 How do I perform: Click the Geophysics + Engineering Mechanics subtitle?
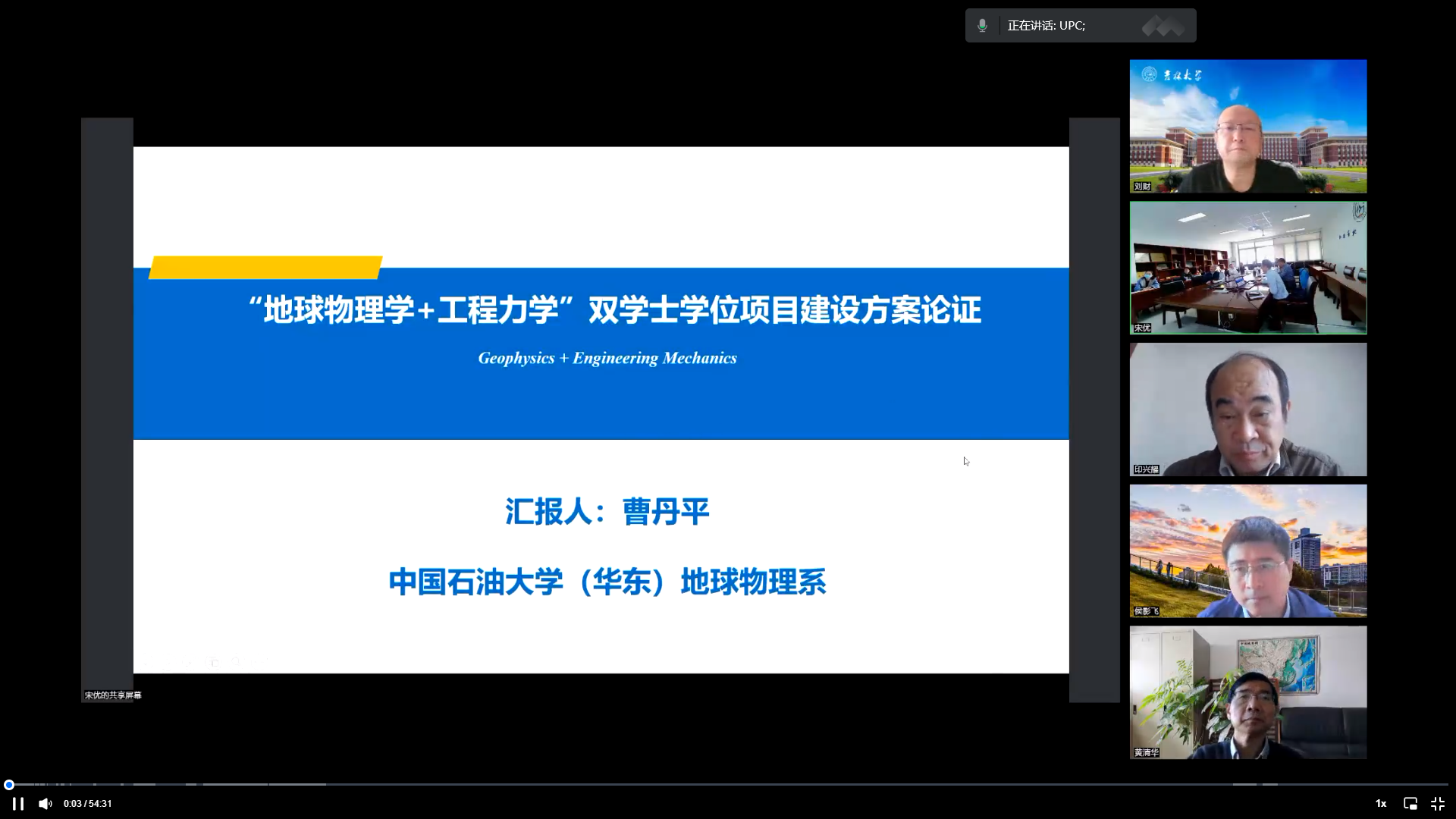607,358
